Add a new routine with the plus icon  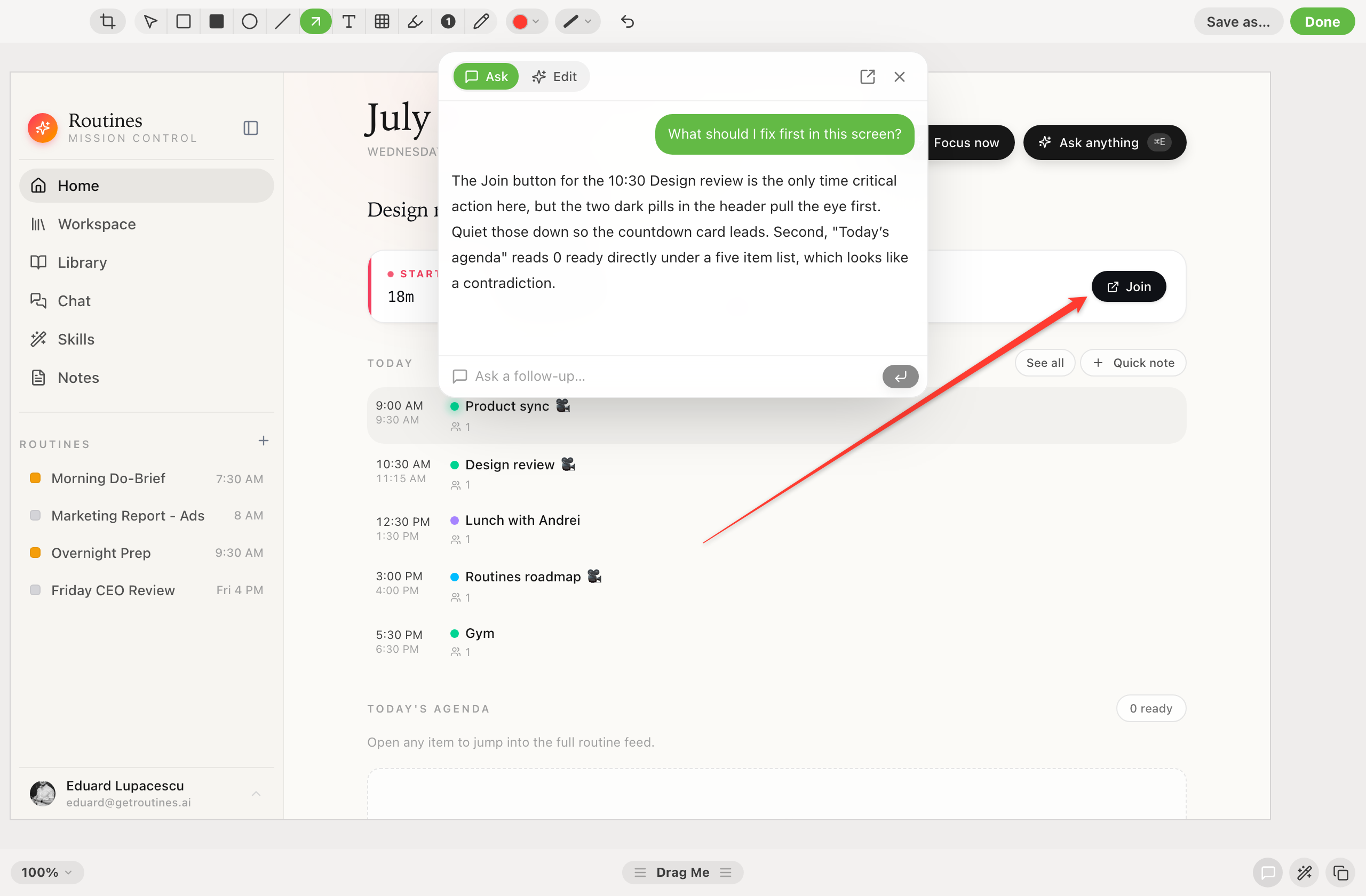point(264,441)
